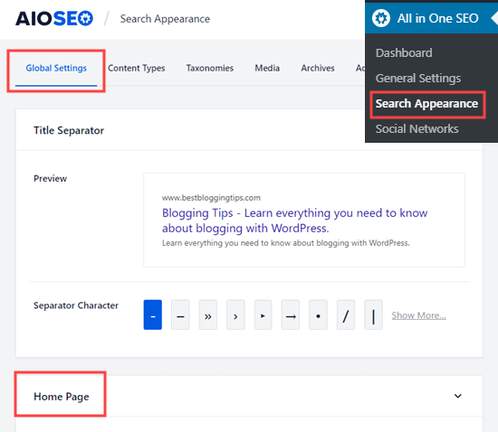The width and height of the screenshot is (498, 432).
Task: Click the AIOSEO logo
Action: pyautogui.click(x=54, y=18)
